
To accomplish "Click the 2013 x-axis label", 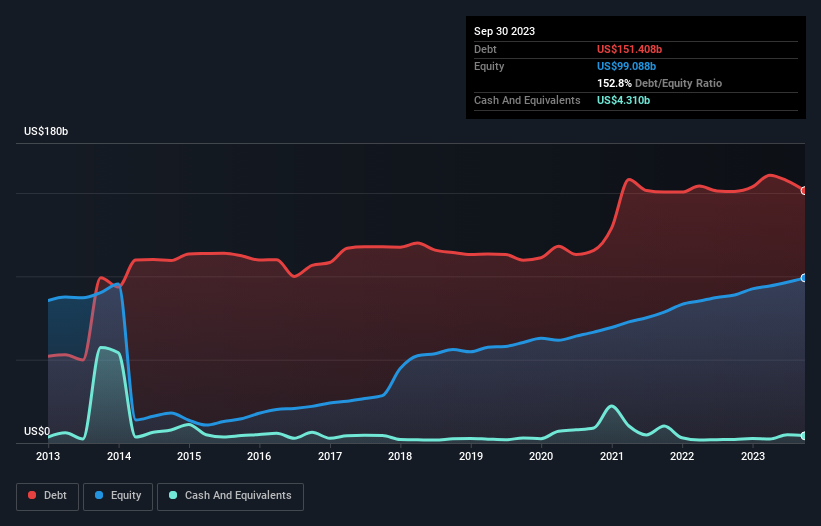I will click(48, 456).
